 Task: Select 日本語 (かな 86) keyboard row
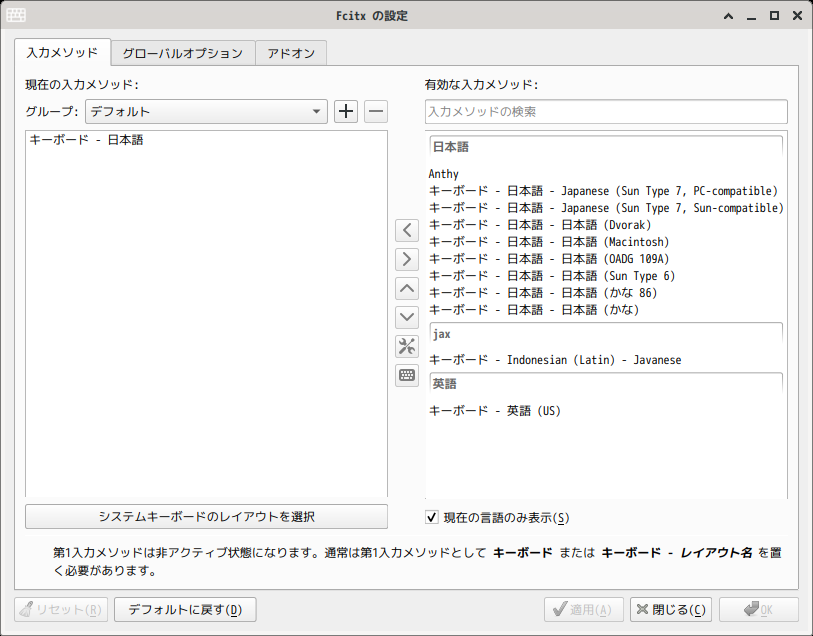coord(605,293)
